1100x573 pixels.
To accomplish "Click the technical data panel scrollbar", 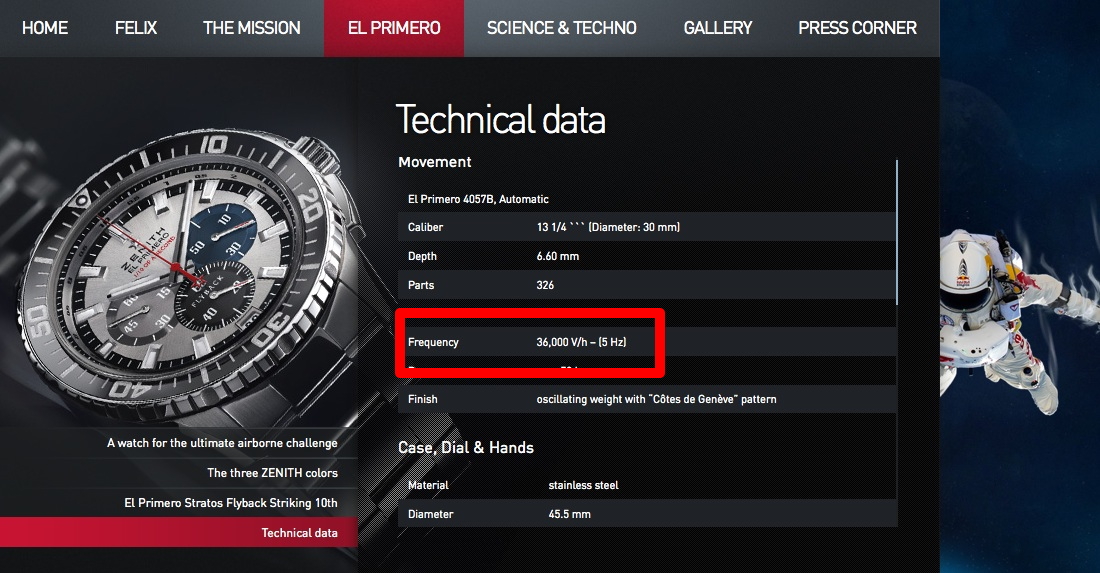I will (897, 230).
